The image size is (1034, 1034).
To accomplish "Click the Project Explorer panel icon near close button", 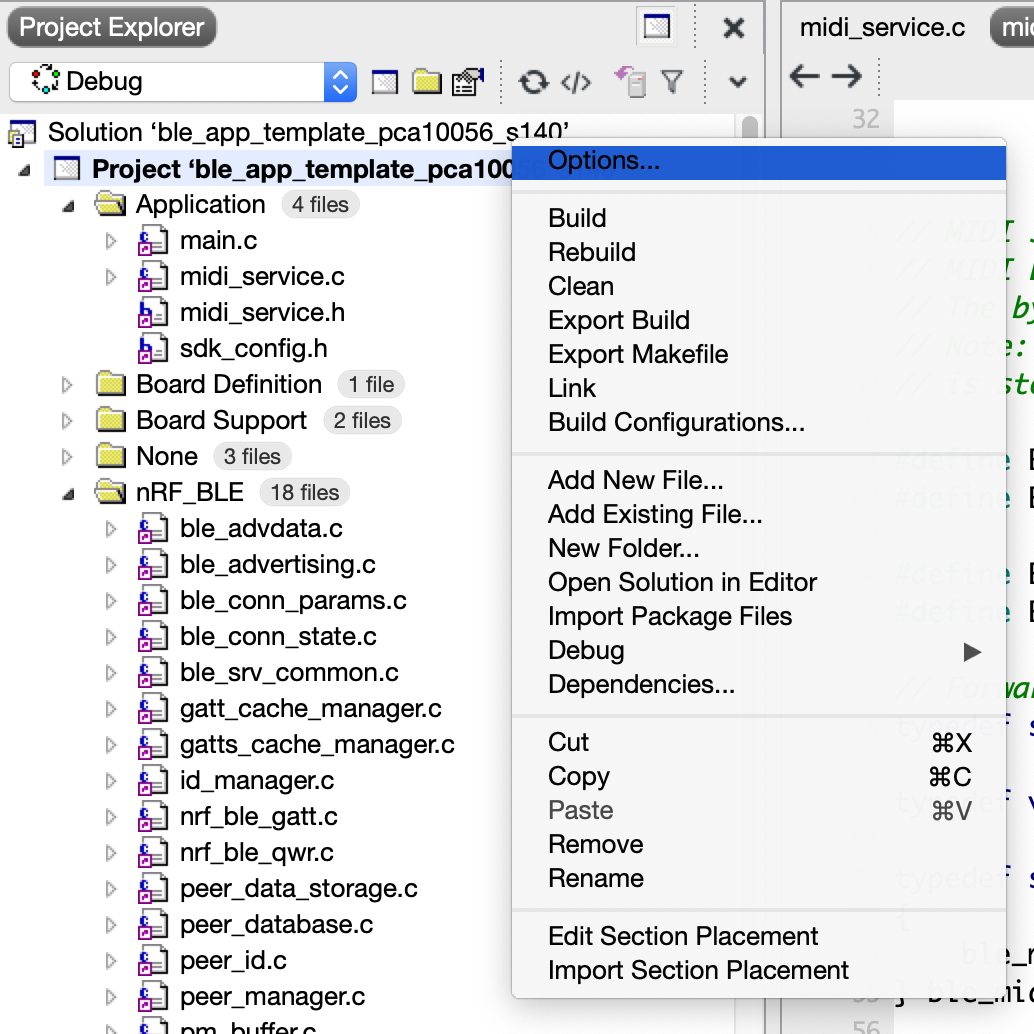I will pos(656,27).
